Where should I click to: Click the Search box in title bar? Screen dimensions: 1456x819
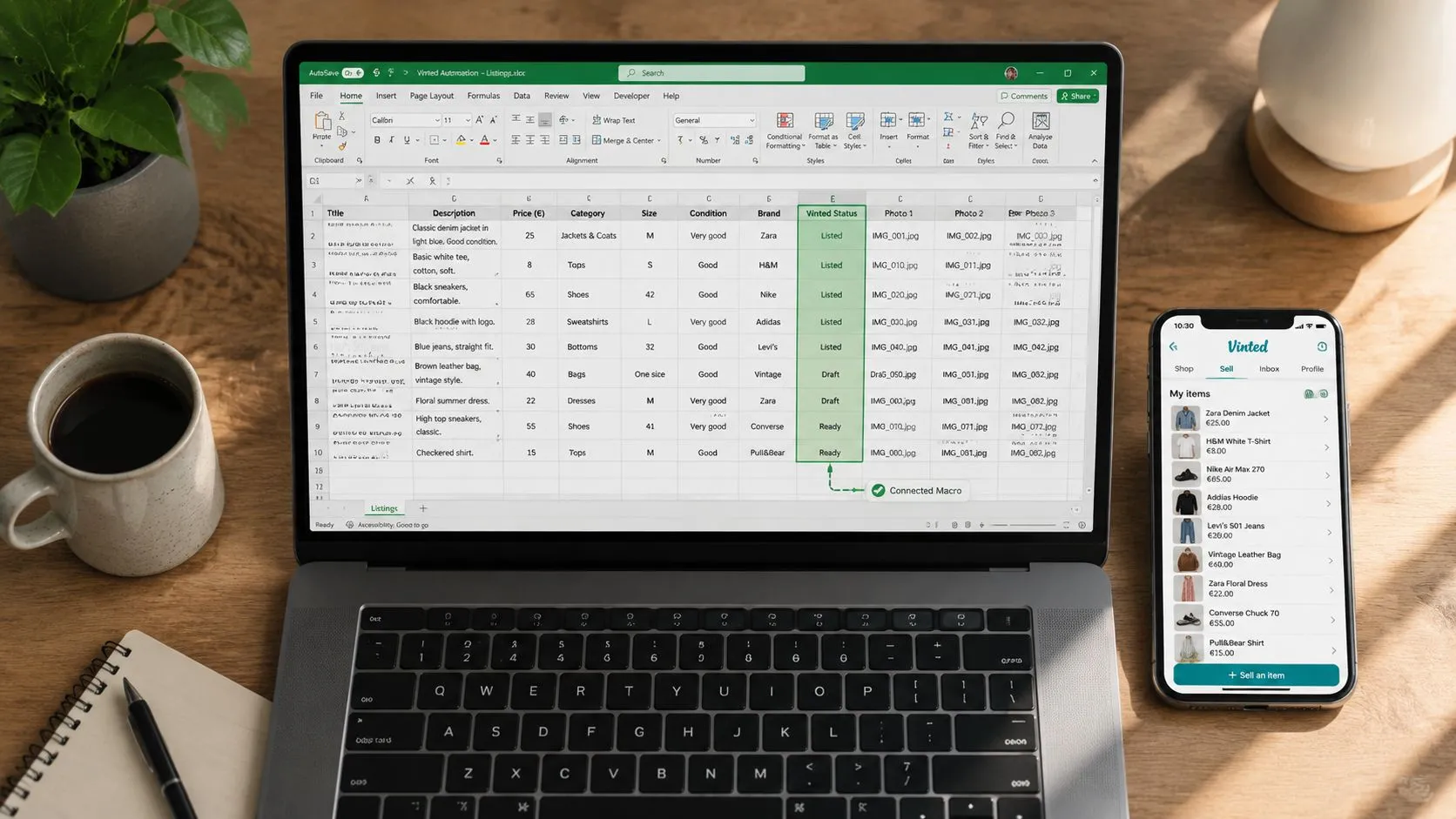711,73
